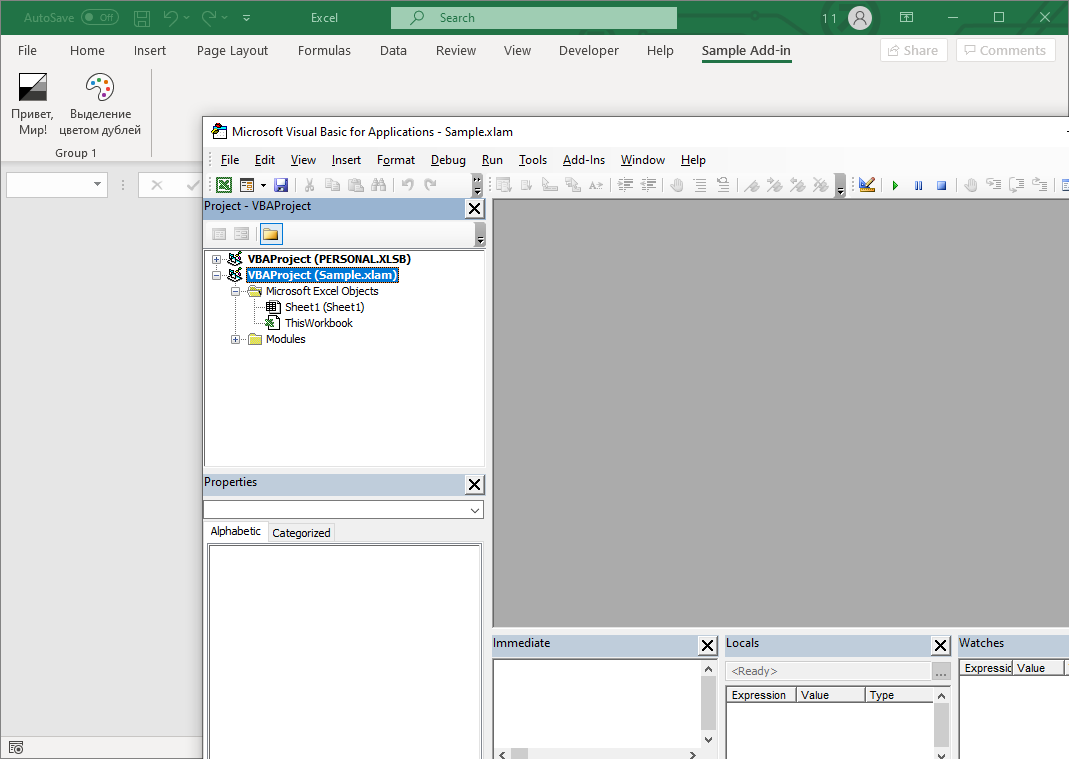Open Find with the binoculars icon

click(x=378, y=185)
